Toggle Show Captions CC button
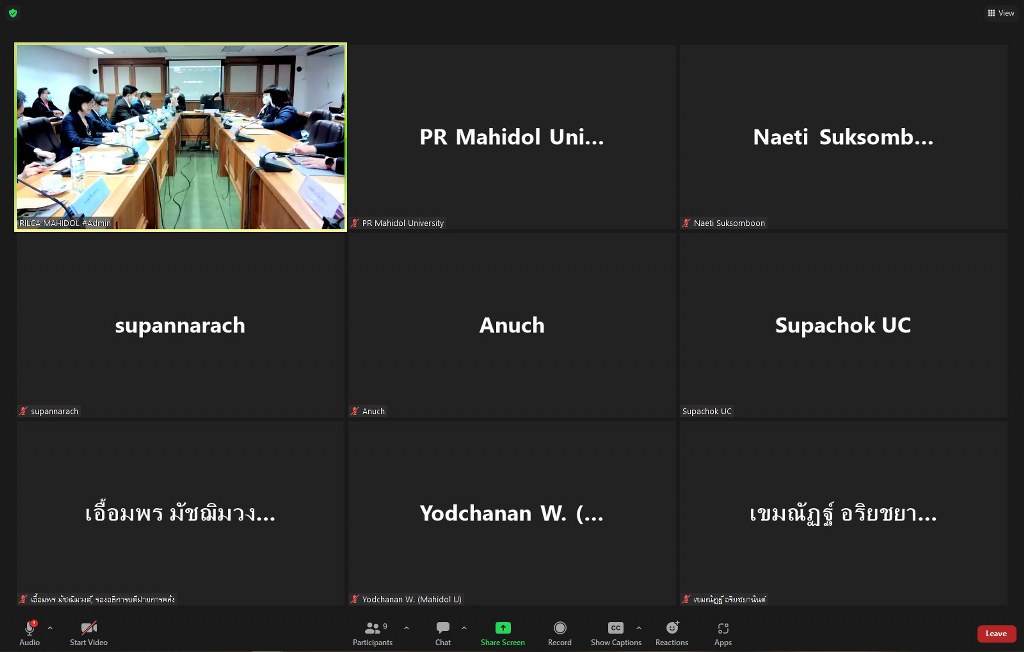Image resolution: width=1024 pixels, height=652 pixels. (615, 629)
